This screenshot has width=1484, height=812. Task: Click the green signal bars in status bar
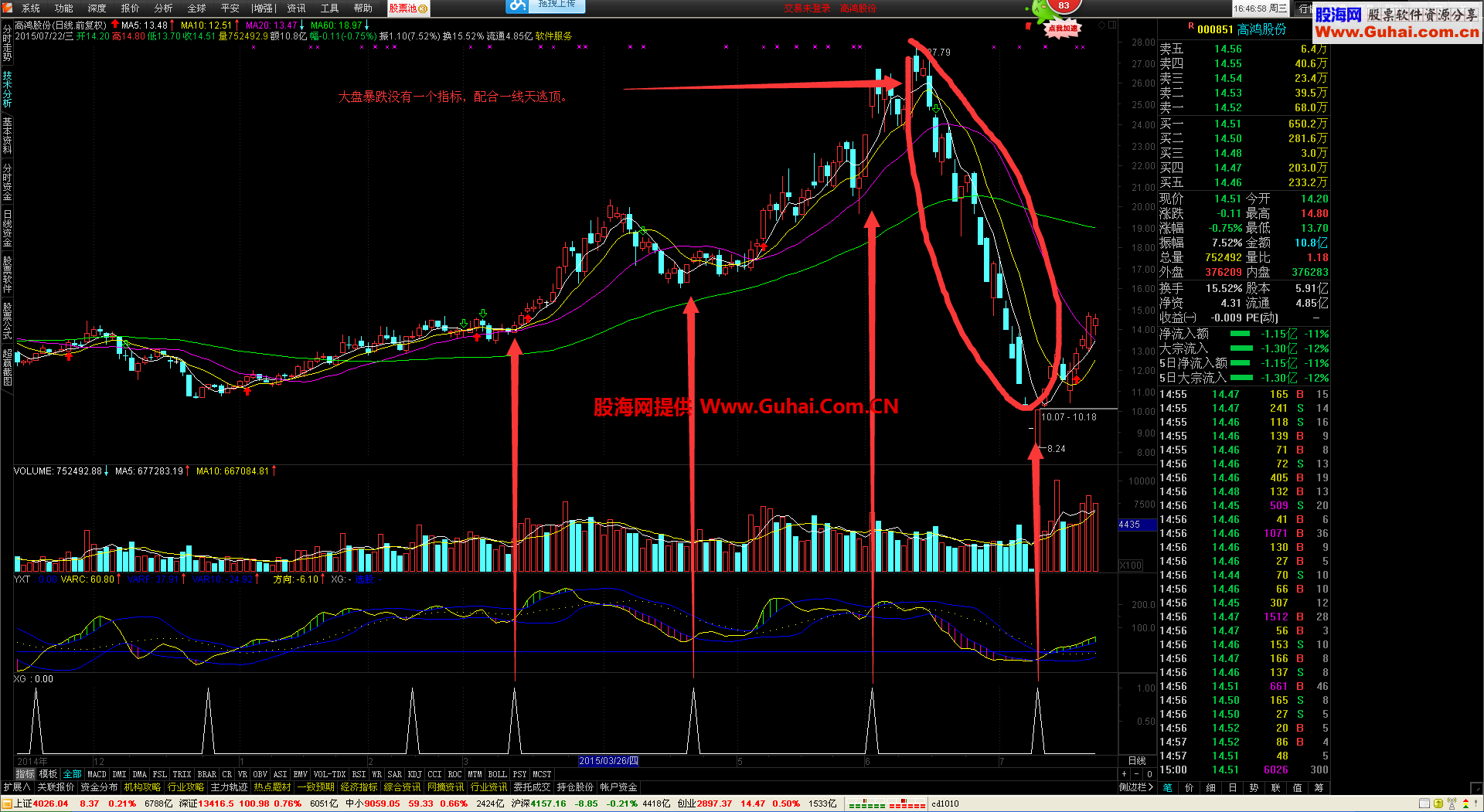click(866, 804)
